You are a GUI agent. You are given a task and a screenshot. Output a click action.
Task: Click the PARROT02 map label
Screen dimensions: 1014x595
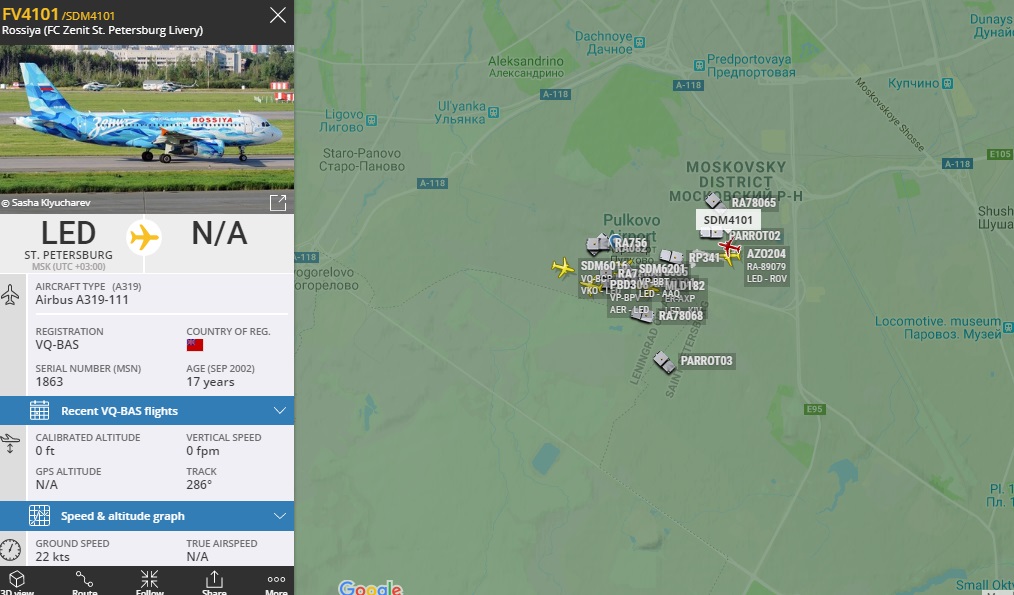tap(755, 236)
